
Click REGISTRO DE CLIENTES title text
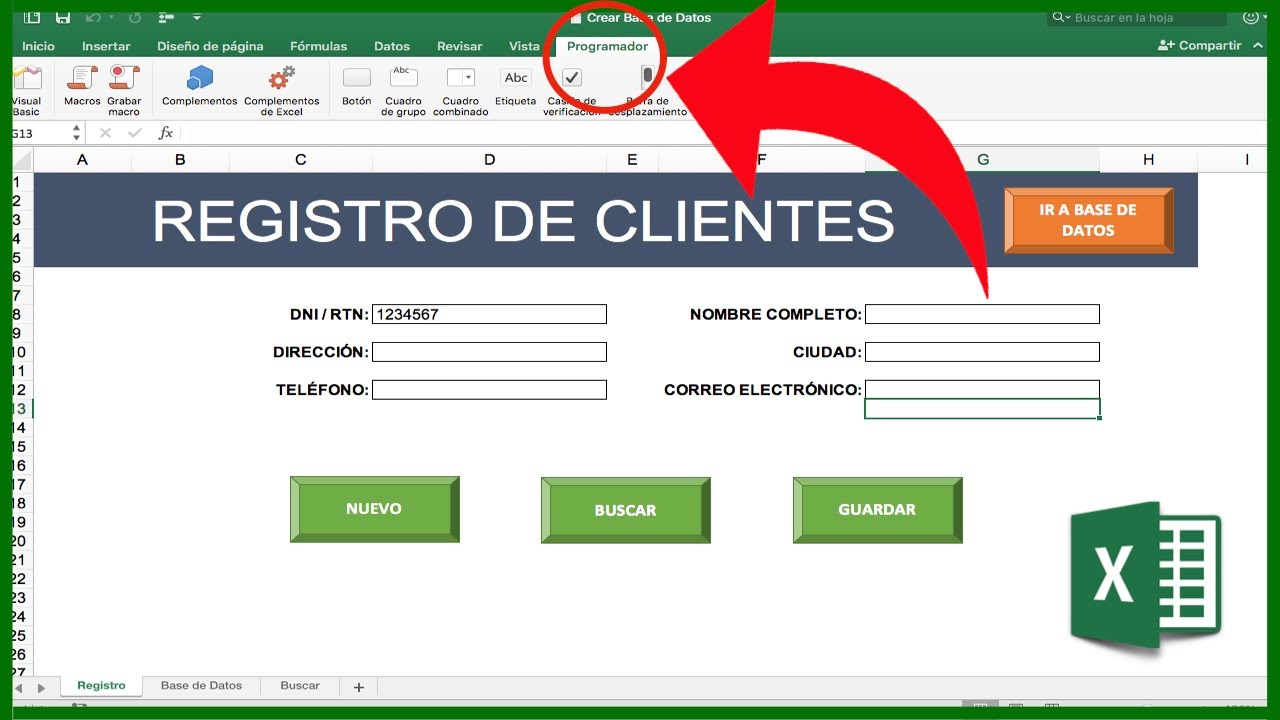pos(523,220)
